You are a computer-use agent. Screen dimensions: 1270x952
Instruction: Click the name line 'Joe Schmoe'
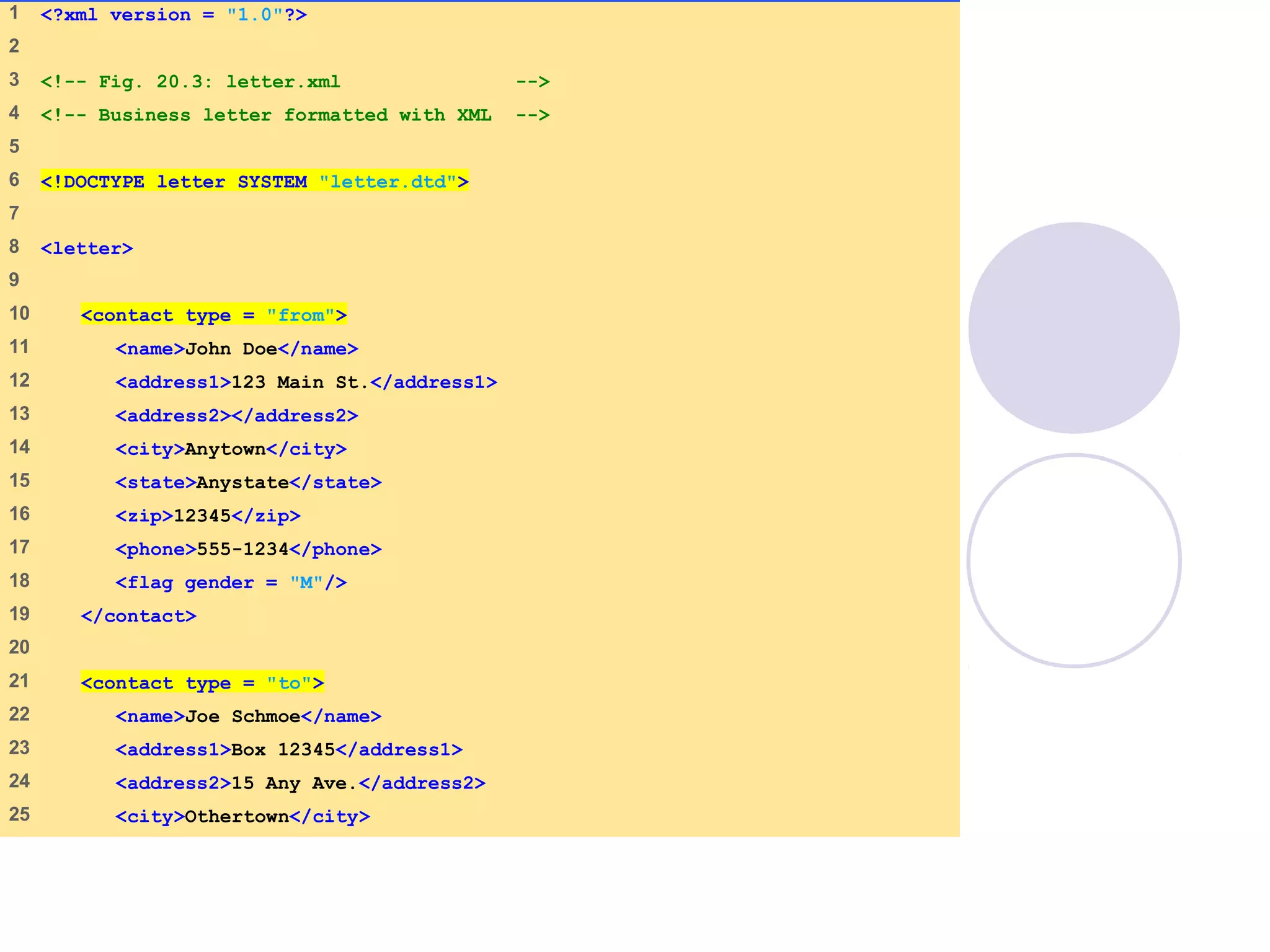(249, 716)
